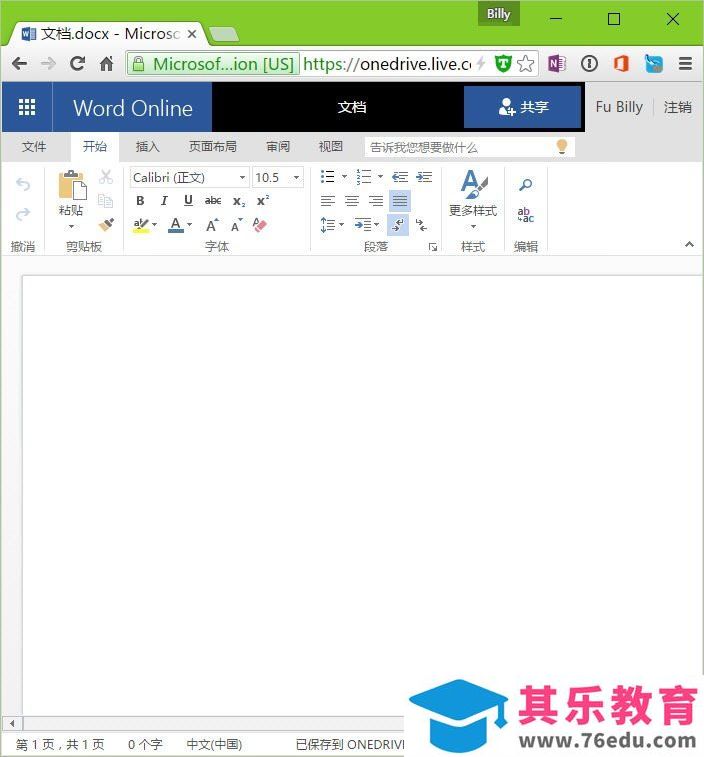Viewport: 704px width, 757px height.
Task: Shrink the font size
Action: [x=237, y=225]
